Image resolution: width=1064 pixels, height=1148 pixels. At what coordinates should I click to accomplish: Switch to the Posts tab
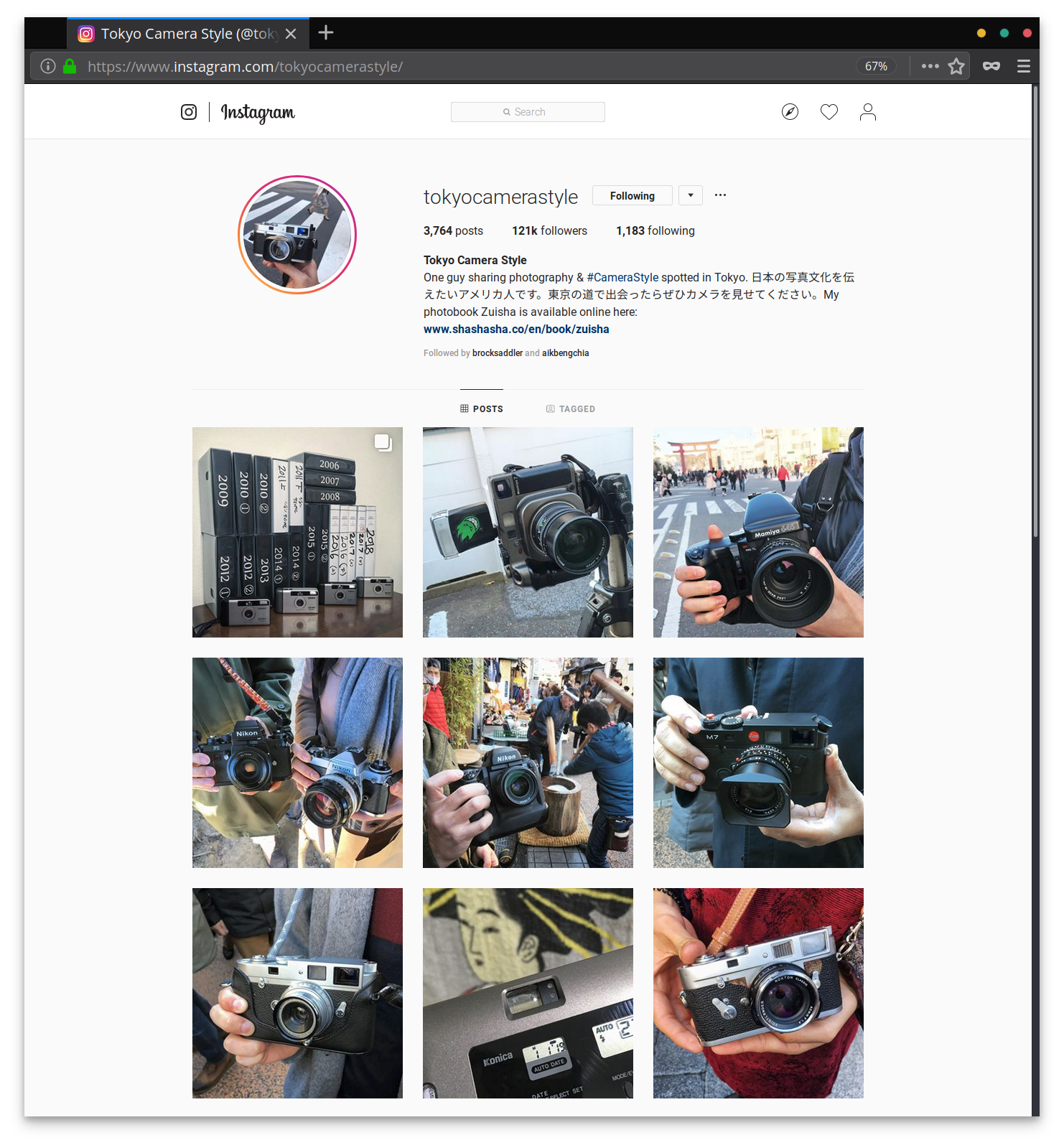click(x=482, y=409)
